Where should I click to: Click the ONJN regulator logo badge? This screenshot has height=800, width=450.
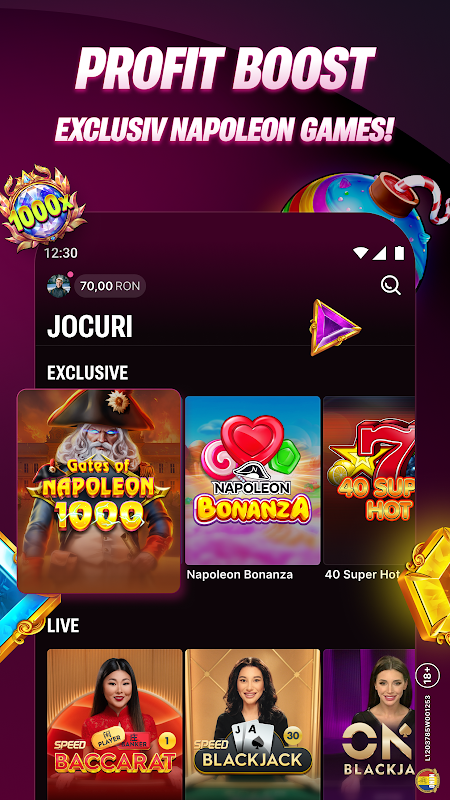(427, 781)
